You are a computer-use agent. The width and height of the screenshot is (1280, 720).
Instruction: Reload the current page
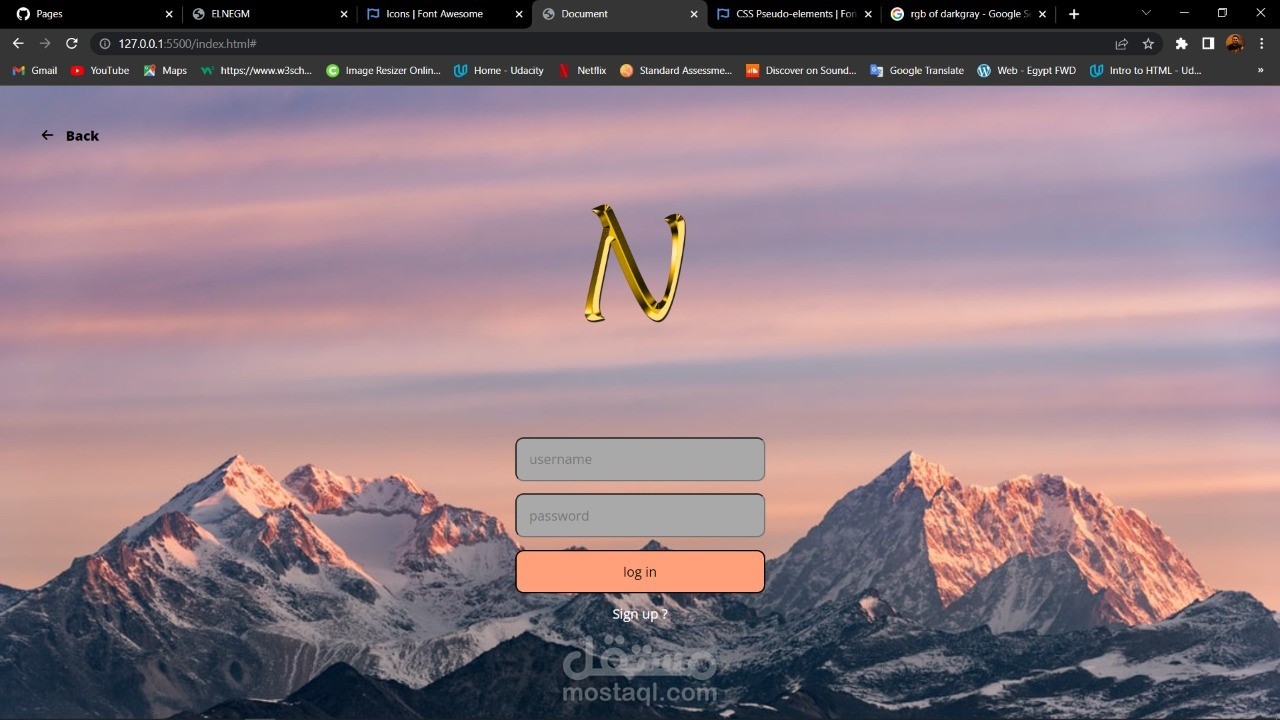click(x=71, y=44)
